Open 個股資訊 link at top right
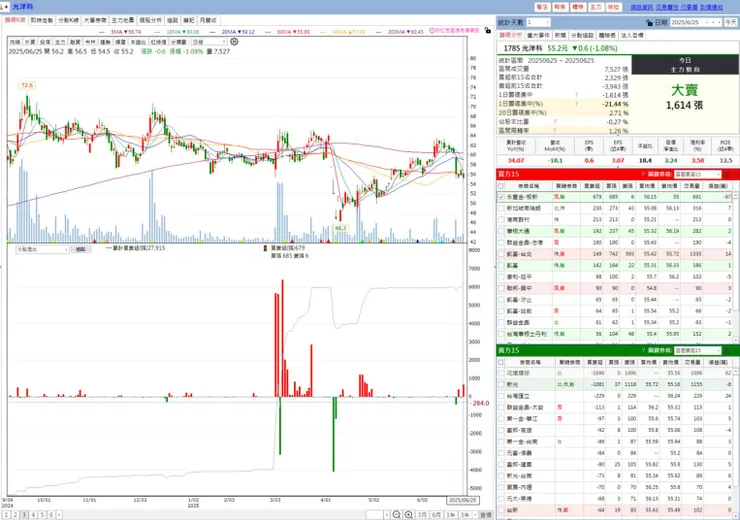 tap(641, 8)
